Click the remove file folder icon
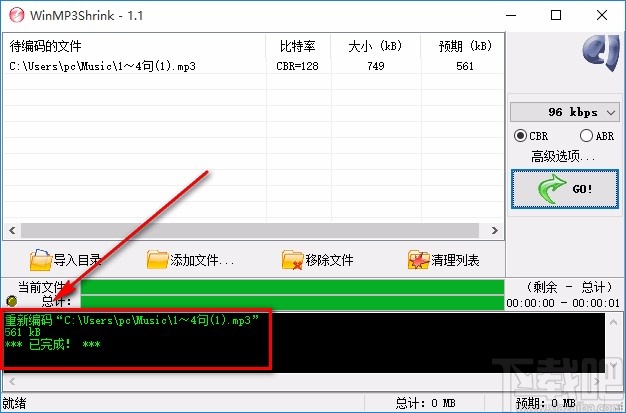The width and height of the screenshot is (626, 413). [x=292, y=260]
